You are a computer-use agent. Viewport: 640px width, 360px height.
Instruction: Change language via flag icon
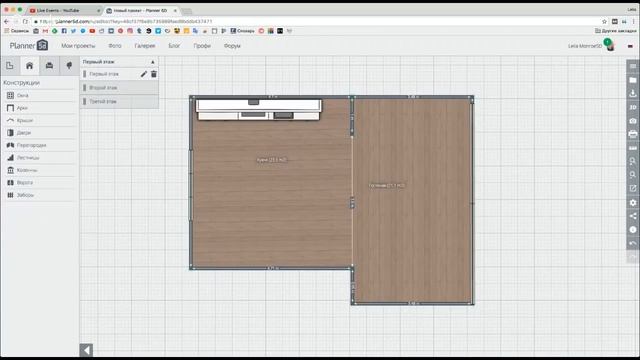tap(630, 46)
